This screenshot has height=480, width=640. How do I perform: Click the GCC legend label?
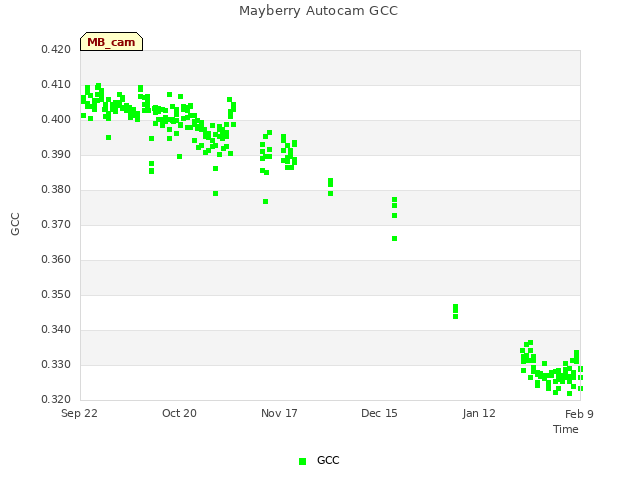point(328,460)
